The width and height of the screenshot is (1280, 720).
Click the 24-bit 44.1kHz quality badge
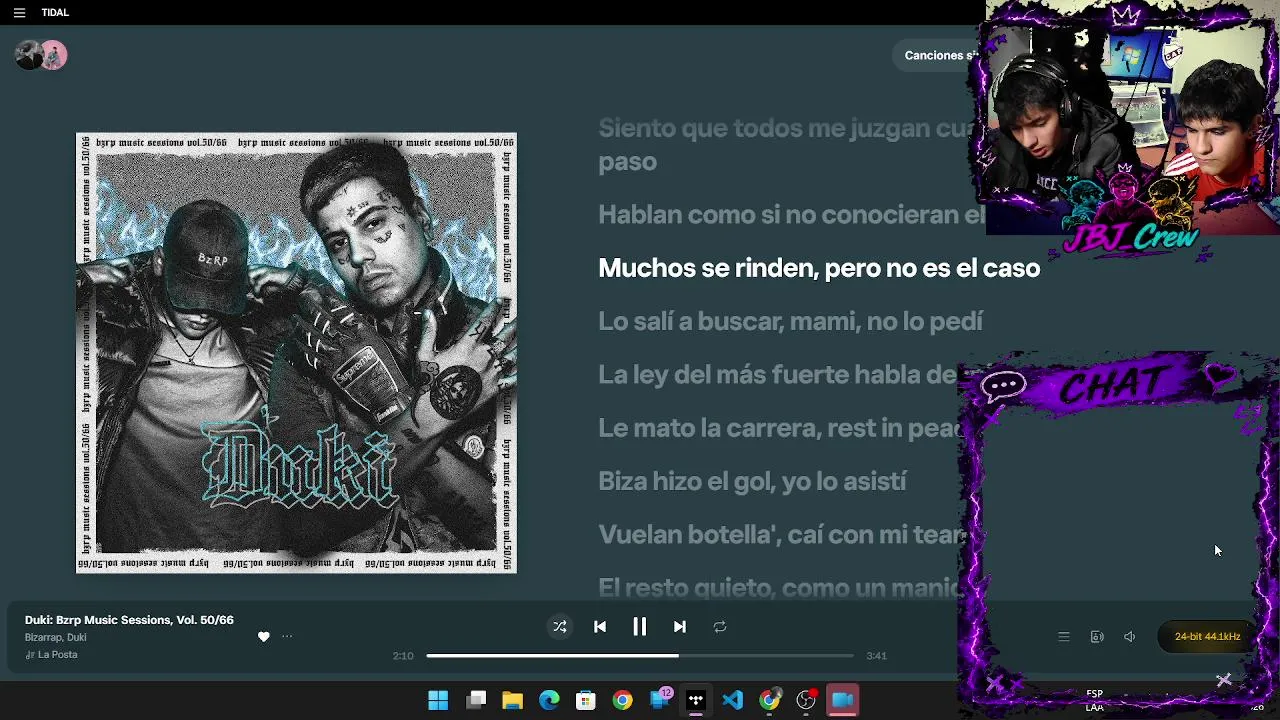(1207, 637)
